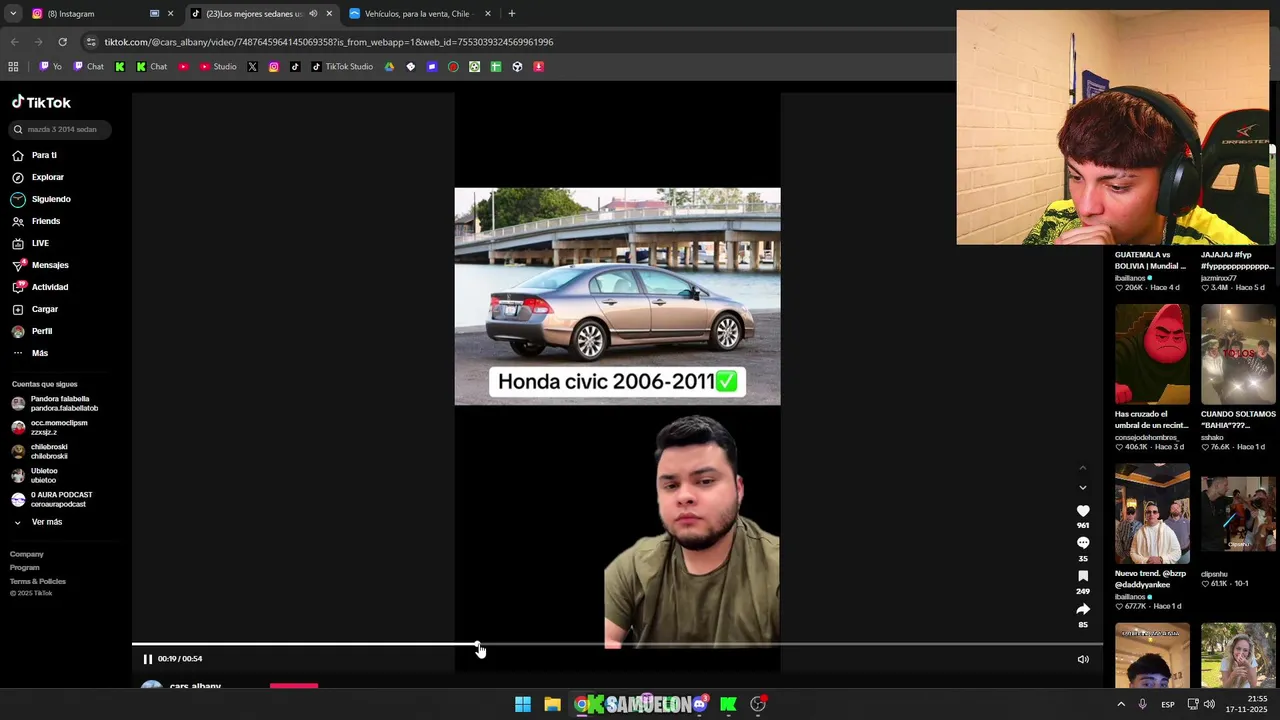This screenshot has height=720, width=1280.
Task: Click the search field with mazda 3 2014 sedan
Action: pos(59,129)
